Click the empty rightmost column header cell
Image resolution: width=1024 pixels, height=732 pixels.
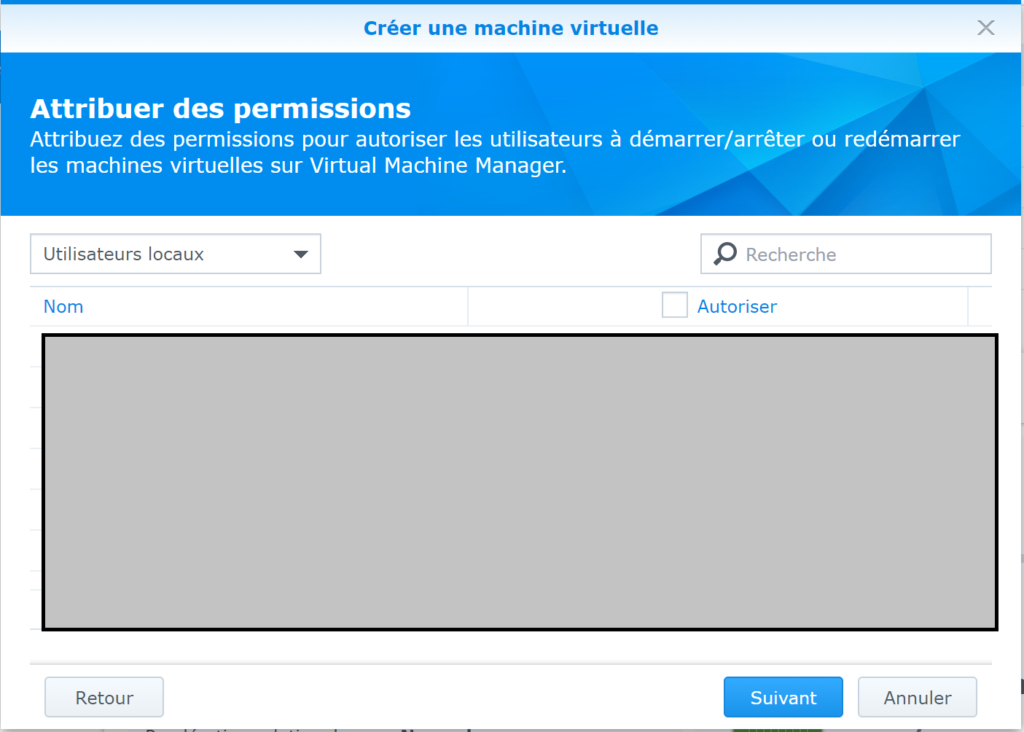click(980, 307)
